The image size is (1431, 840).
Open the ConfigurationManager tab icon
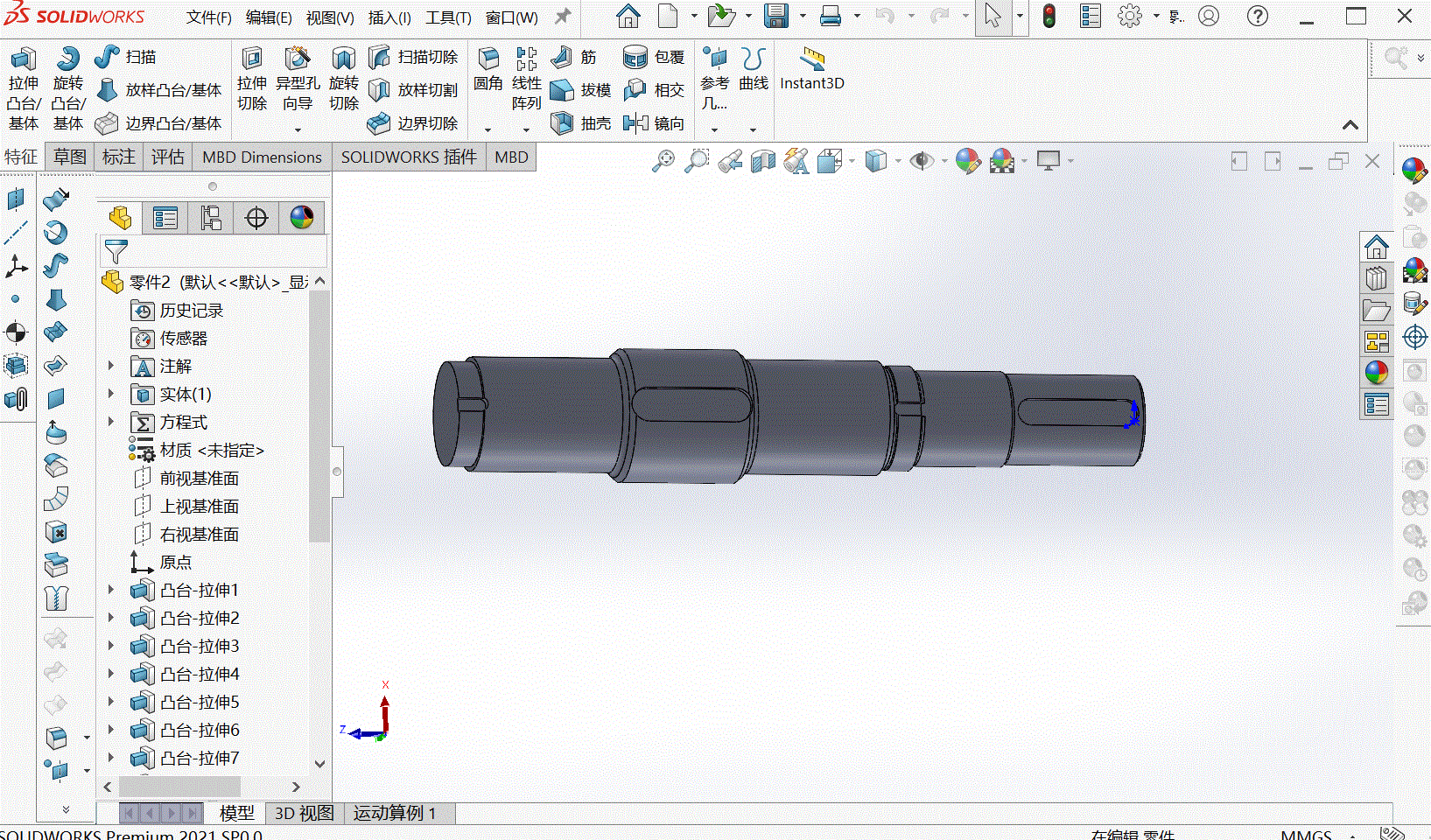pyautogui.click(x=211, y=217)
